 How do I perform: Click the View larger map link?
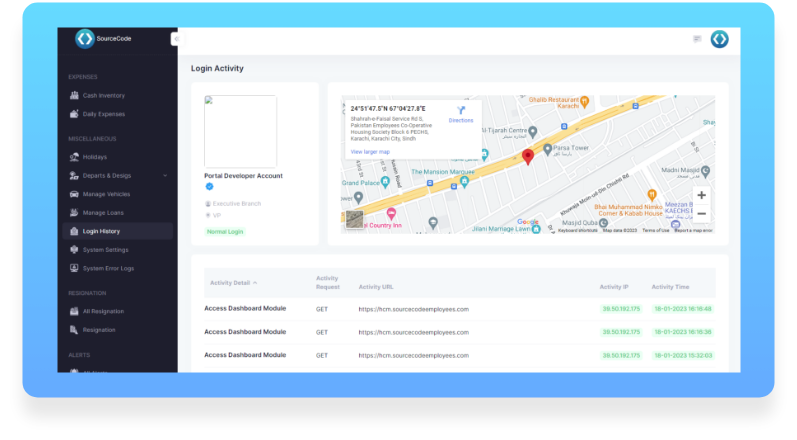coord(370,152)
